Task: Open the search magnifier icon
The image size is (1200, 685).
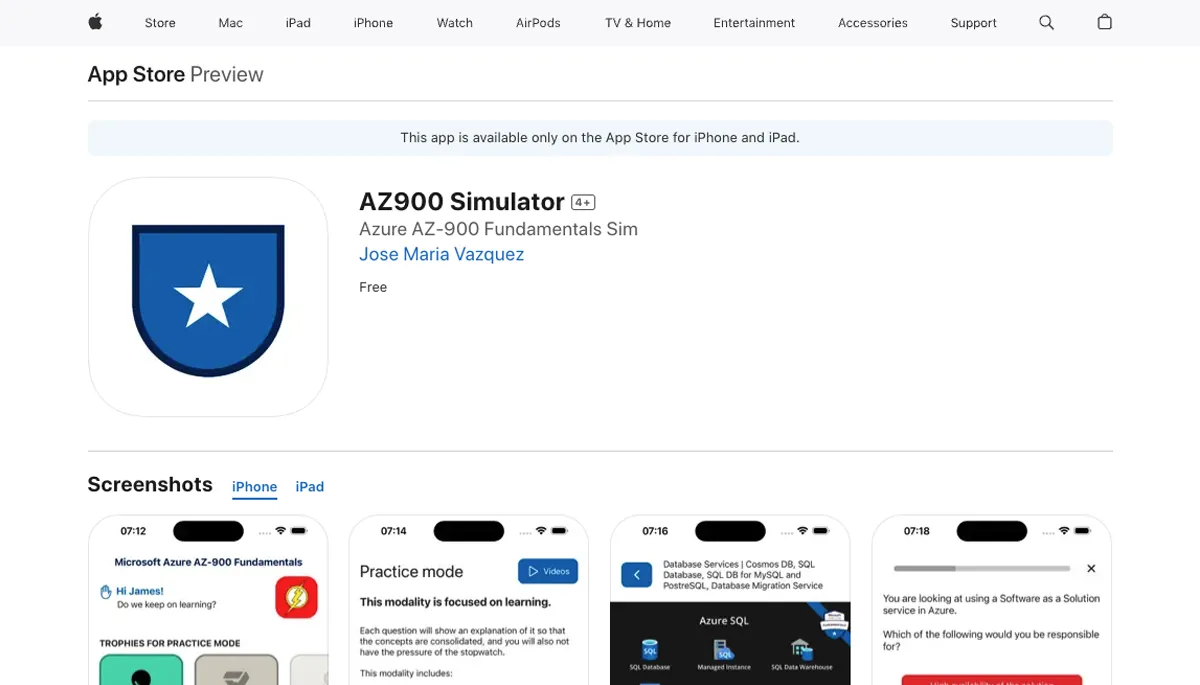Action: 1046,22
